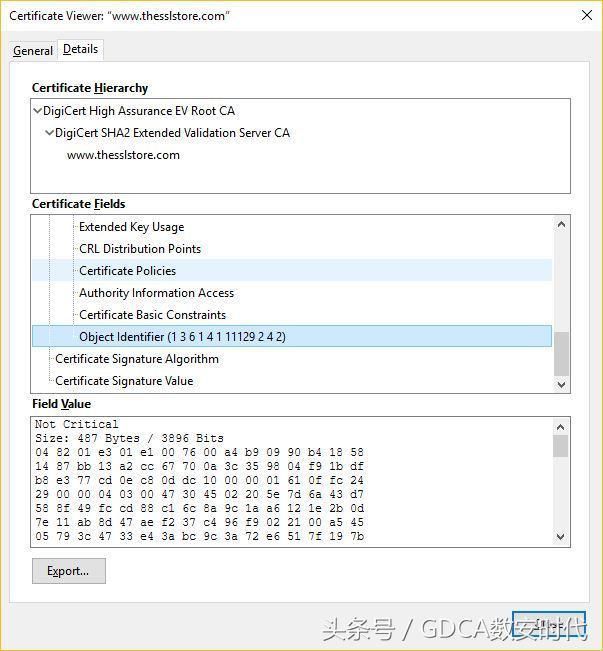The width and height of the screenshot is (603, 651).
Task: Click the Certificate Fields scrollbar thumb
Action: click(x=561, y=353)
